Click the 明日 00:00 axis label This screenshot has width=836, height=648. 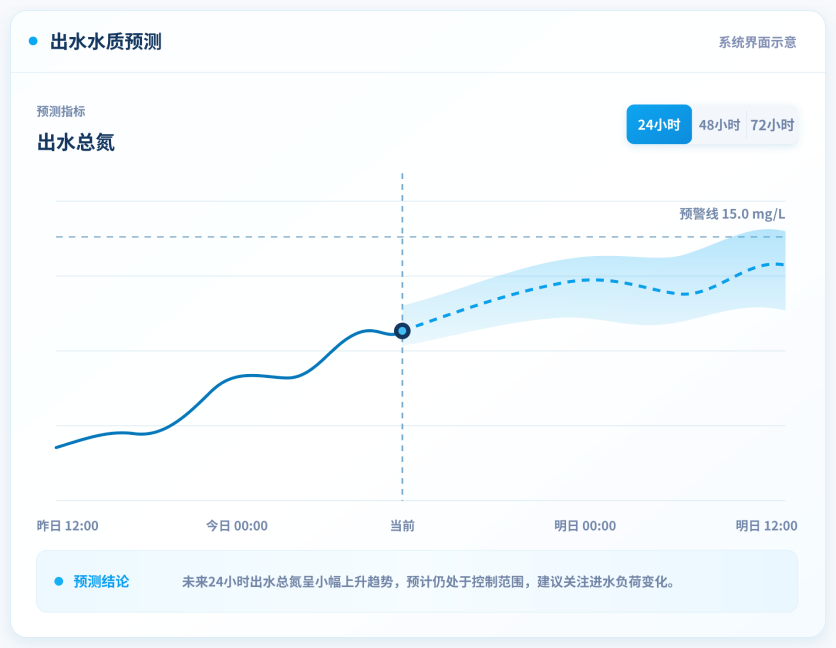coord(585,526)
